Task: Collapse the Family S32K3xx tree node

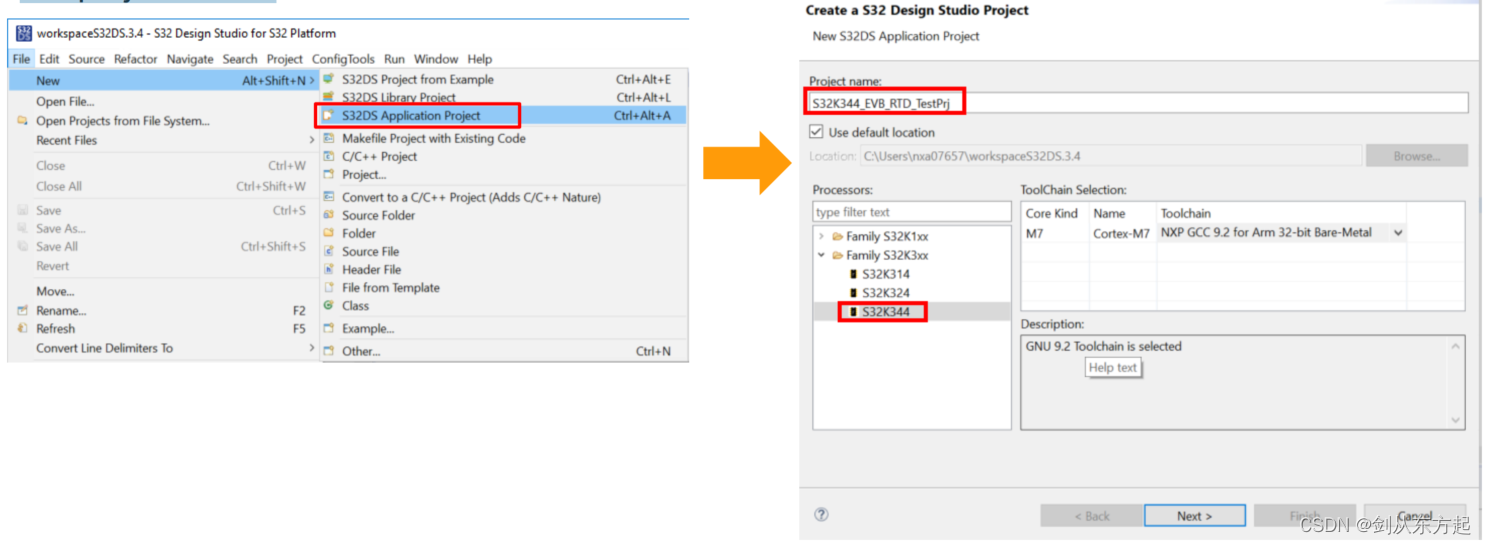Action: [x=822, y=255]
